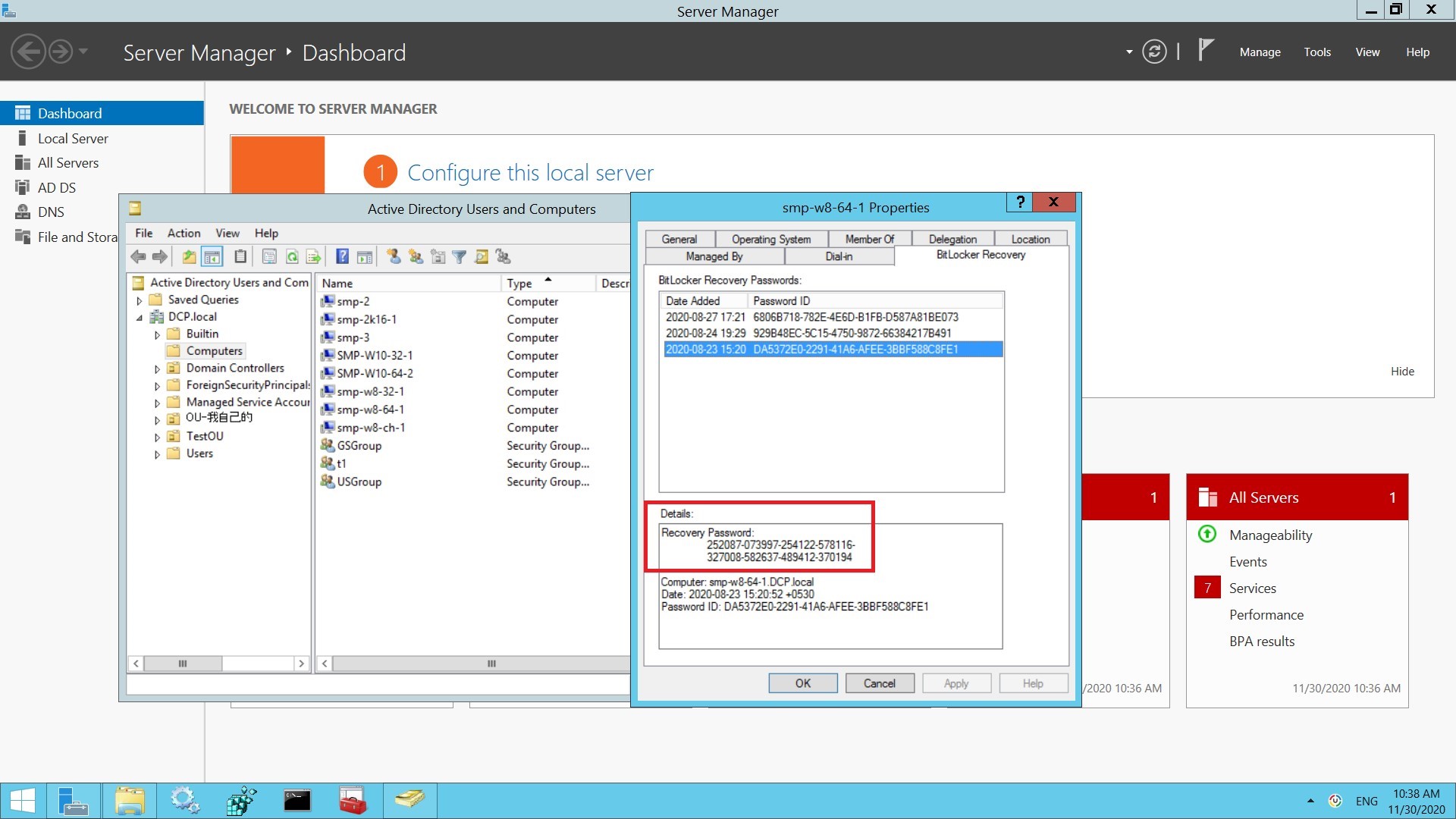Click the tree pane horizontal scrollbar
Image resolution: width=1456 pixels, height=819 pixels.
[x=218, y=664]
